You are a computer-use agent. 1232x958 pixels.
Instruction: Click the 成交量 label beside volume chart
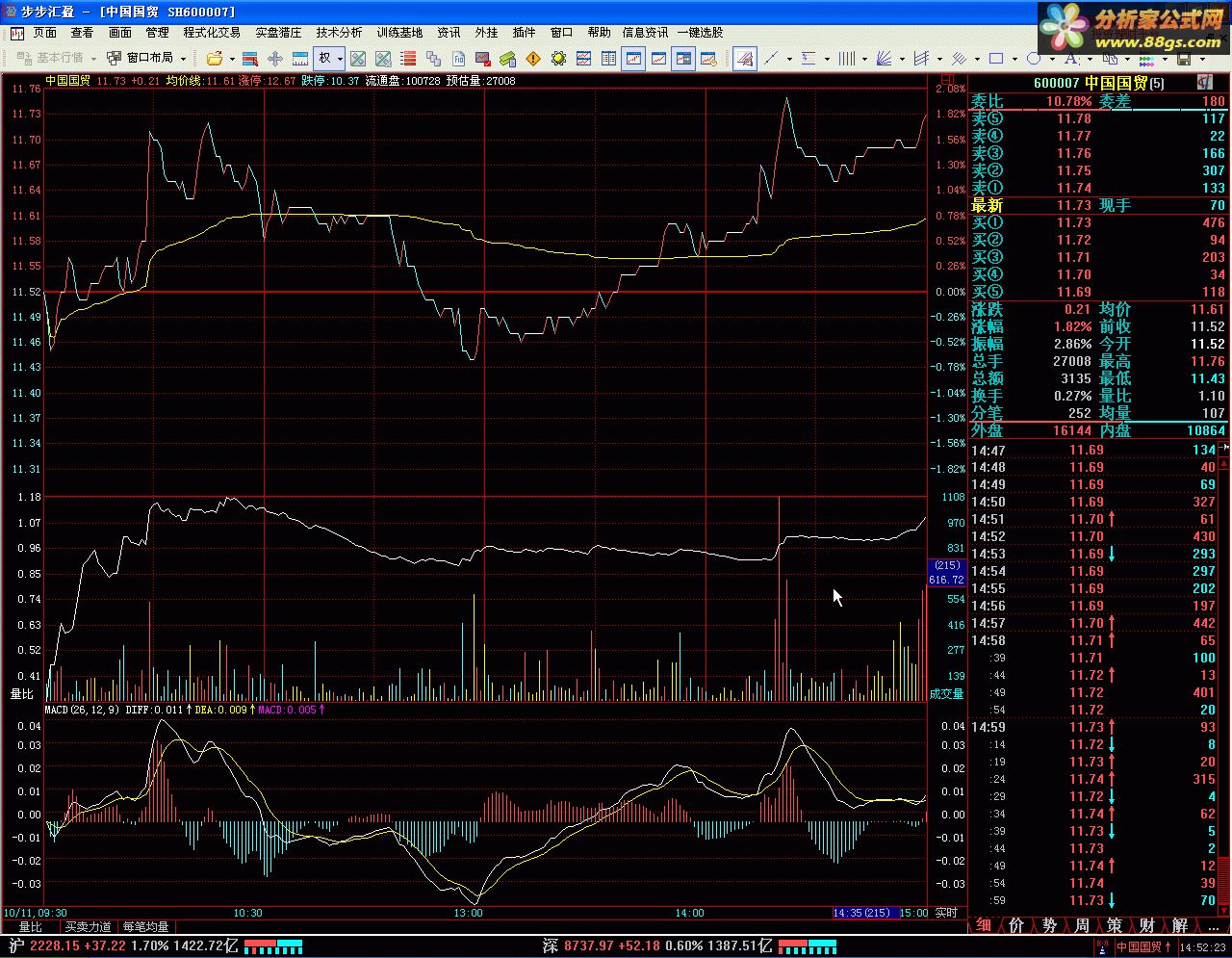[946, 694]
